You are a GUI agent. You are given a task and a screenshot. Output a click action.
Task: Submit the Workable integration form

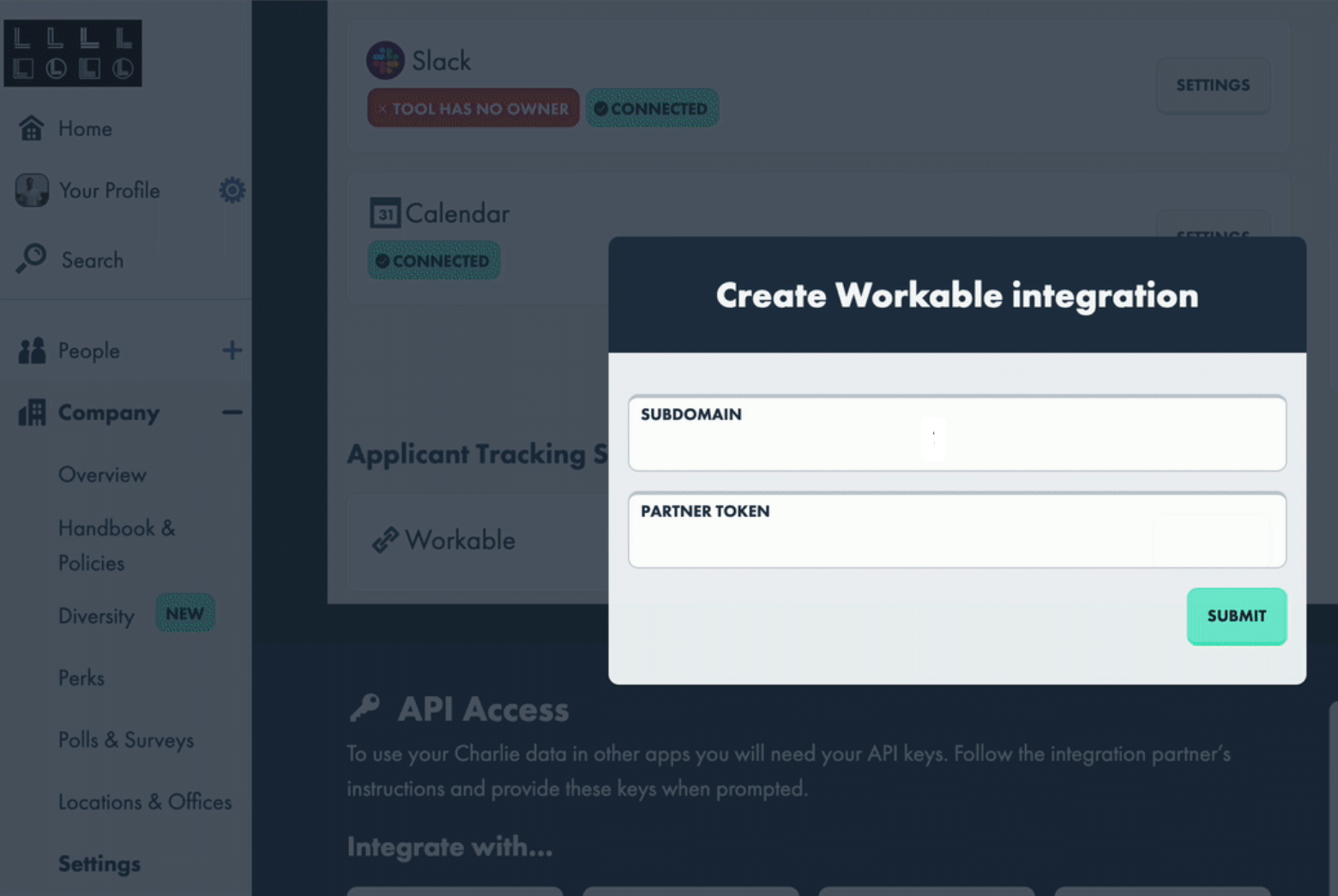(1237, 616)
